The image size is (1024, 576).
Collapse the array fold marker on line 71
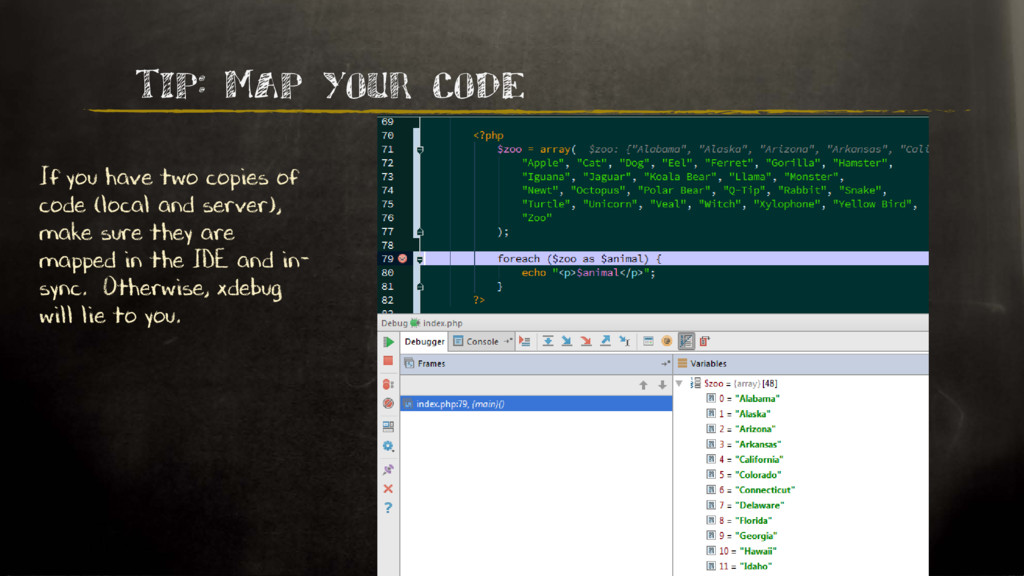coord(420,150)
